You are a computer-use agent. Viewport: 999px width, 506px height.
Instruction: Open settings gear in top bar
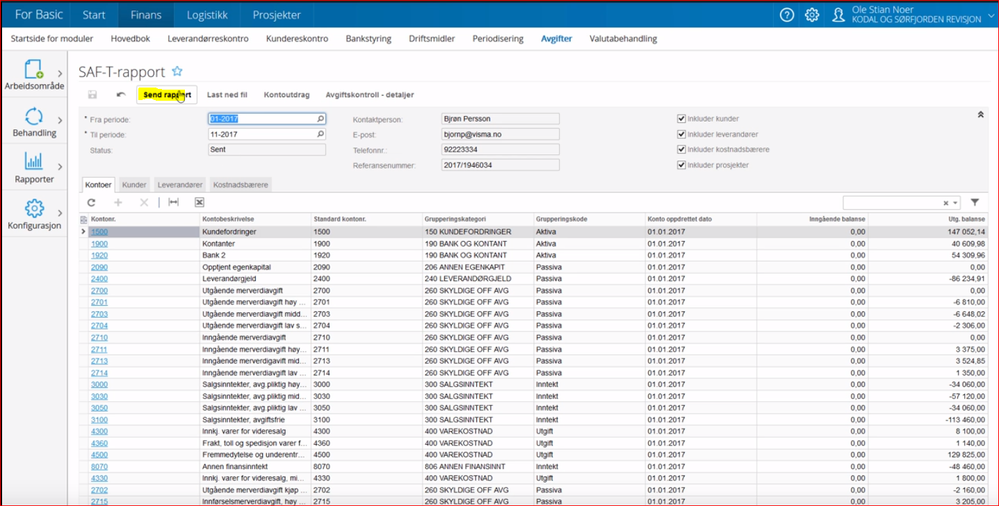[812, 15]
